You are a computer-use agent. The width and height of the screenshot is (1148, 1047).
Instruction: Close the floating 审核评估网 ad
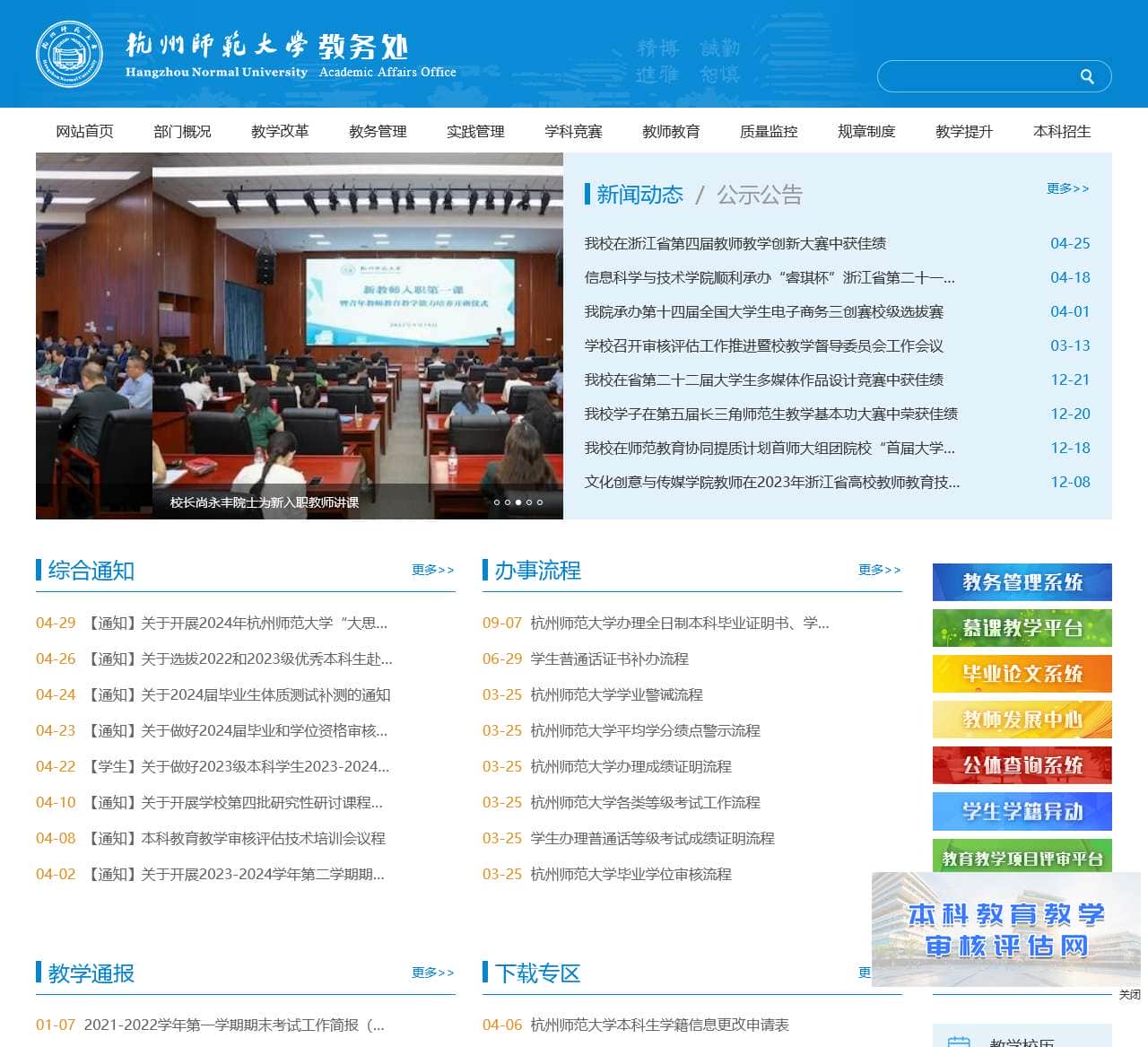click(1129, 994)
